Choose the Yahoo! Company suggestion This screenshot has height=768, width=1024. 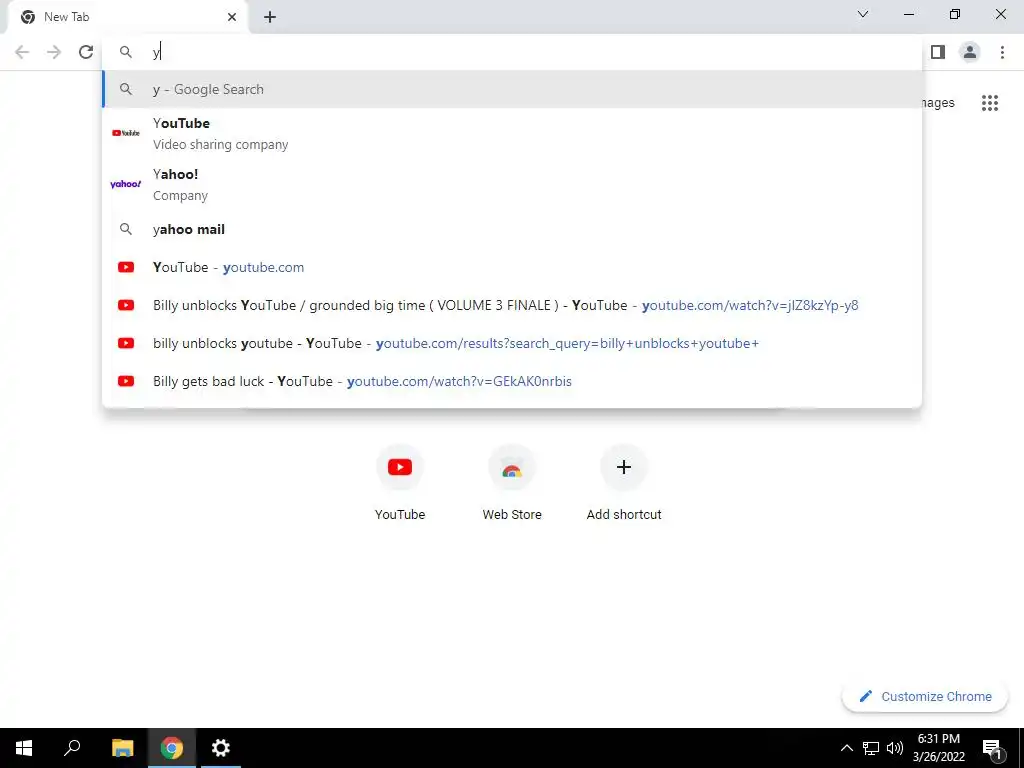click(512, 185)
